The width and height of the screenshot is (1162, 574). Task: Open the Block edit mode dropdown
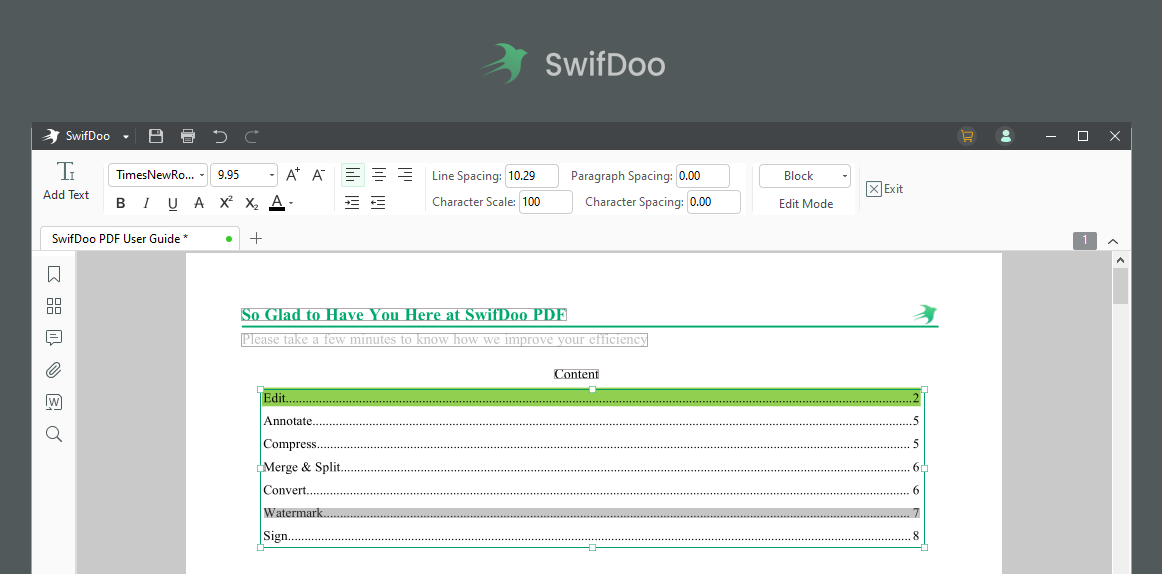[x=805, y=176]
